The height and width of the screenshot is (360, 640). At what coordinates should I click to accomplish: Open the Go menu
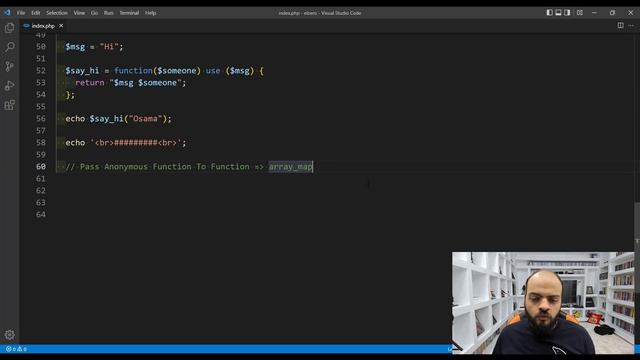[94, 13]
